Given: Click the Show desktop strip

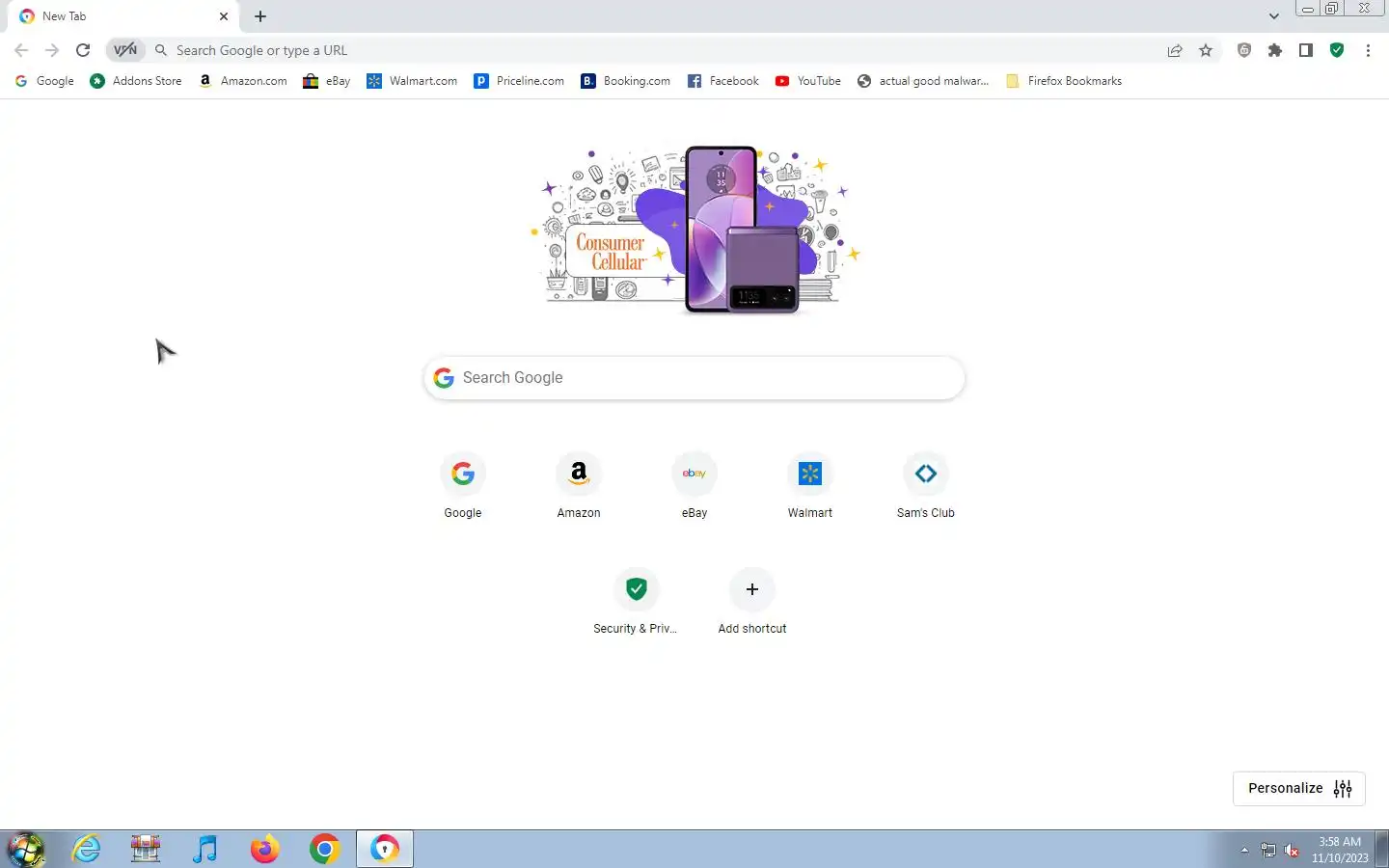Looking at the screenshot, I should coord(1381,849).
